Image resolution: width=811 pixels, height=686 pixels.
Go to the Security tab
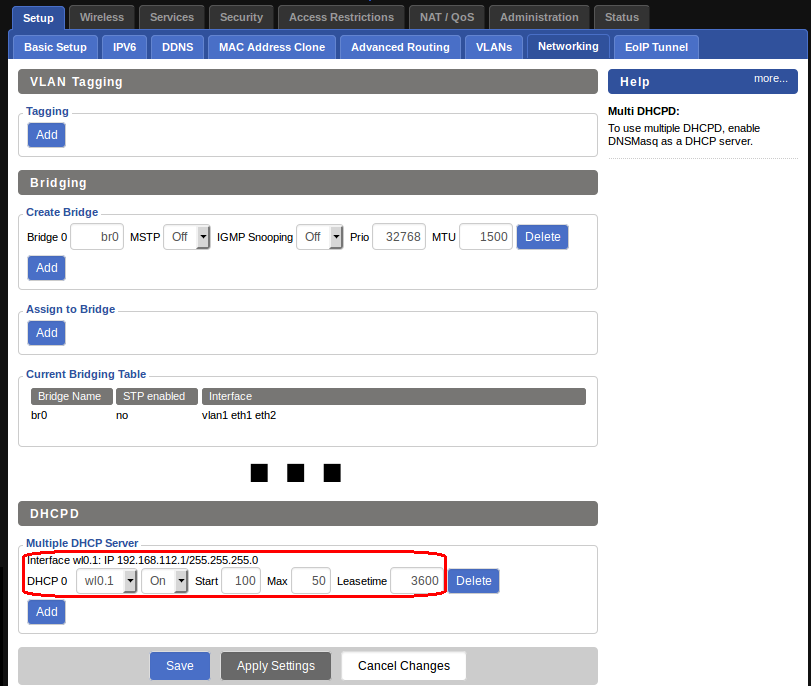242,17
